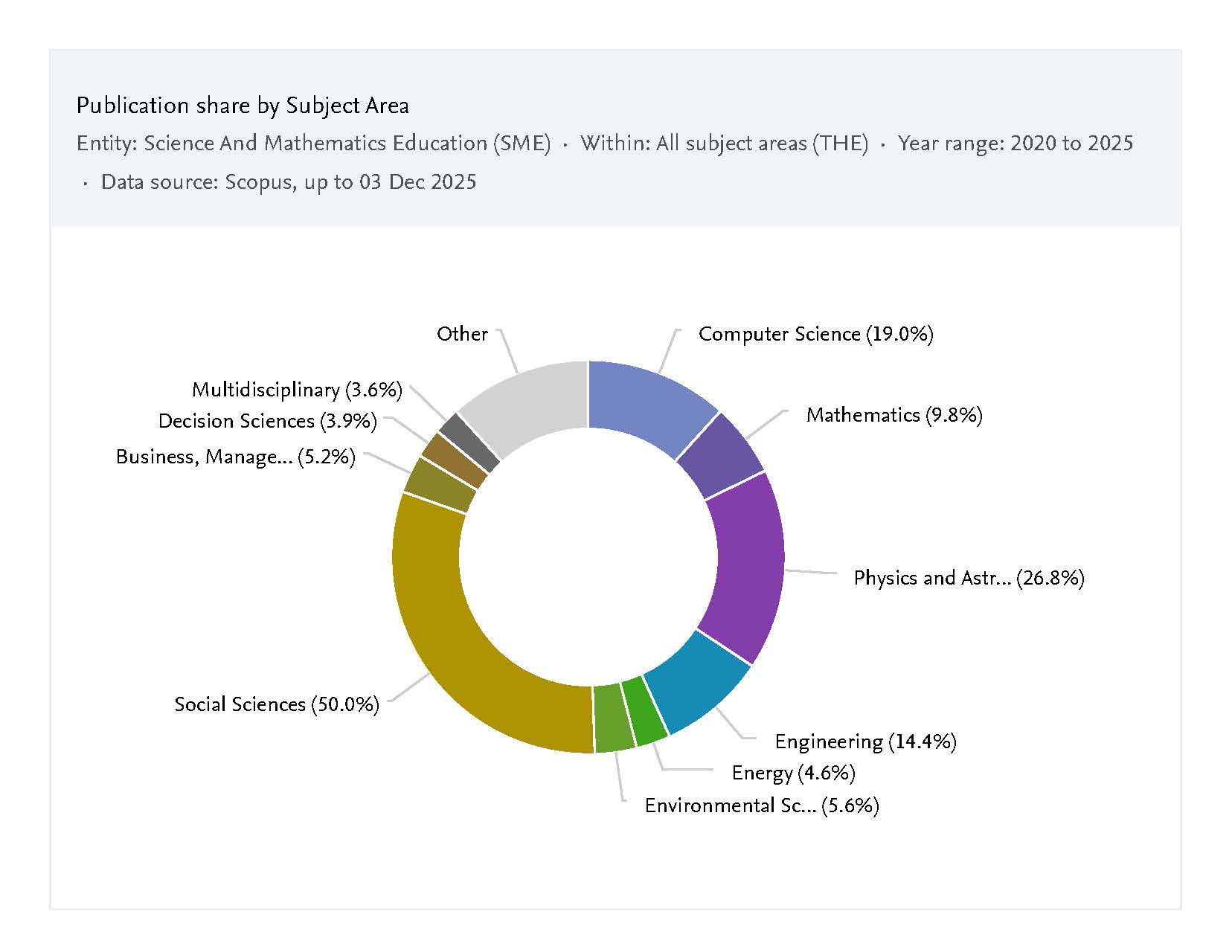
Task: Click the Mathematics (9.8%) label
Action: pos(894,415)
